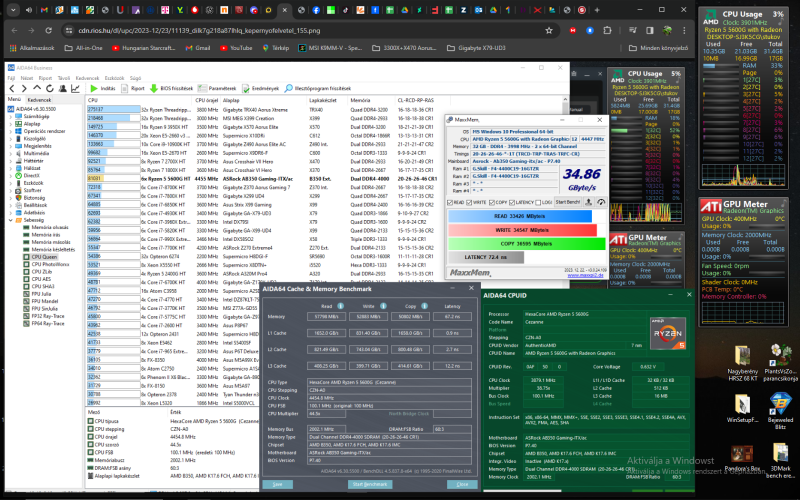The width and height of the screenshot is (800, 500).
Task: Check the Memóriabusz checkbox in AIDA64
Action: click(91, 460)
